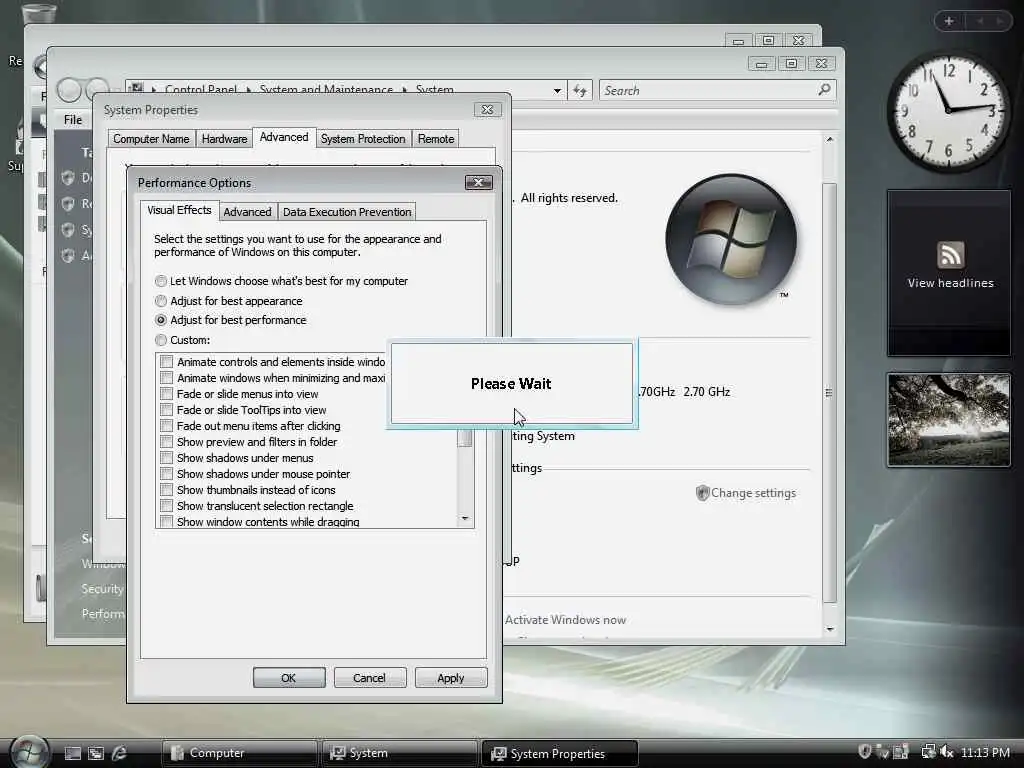This screenshot has width=1024, height=768.
Task: Open the File menu
Action: click(x=72, y=120)
